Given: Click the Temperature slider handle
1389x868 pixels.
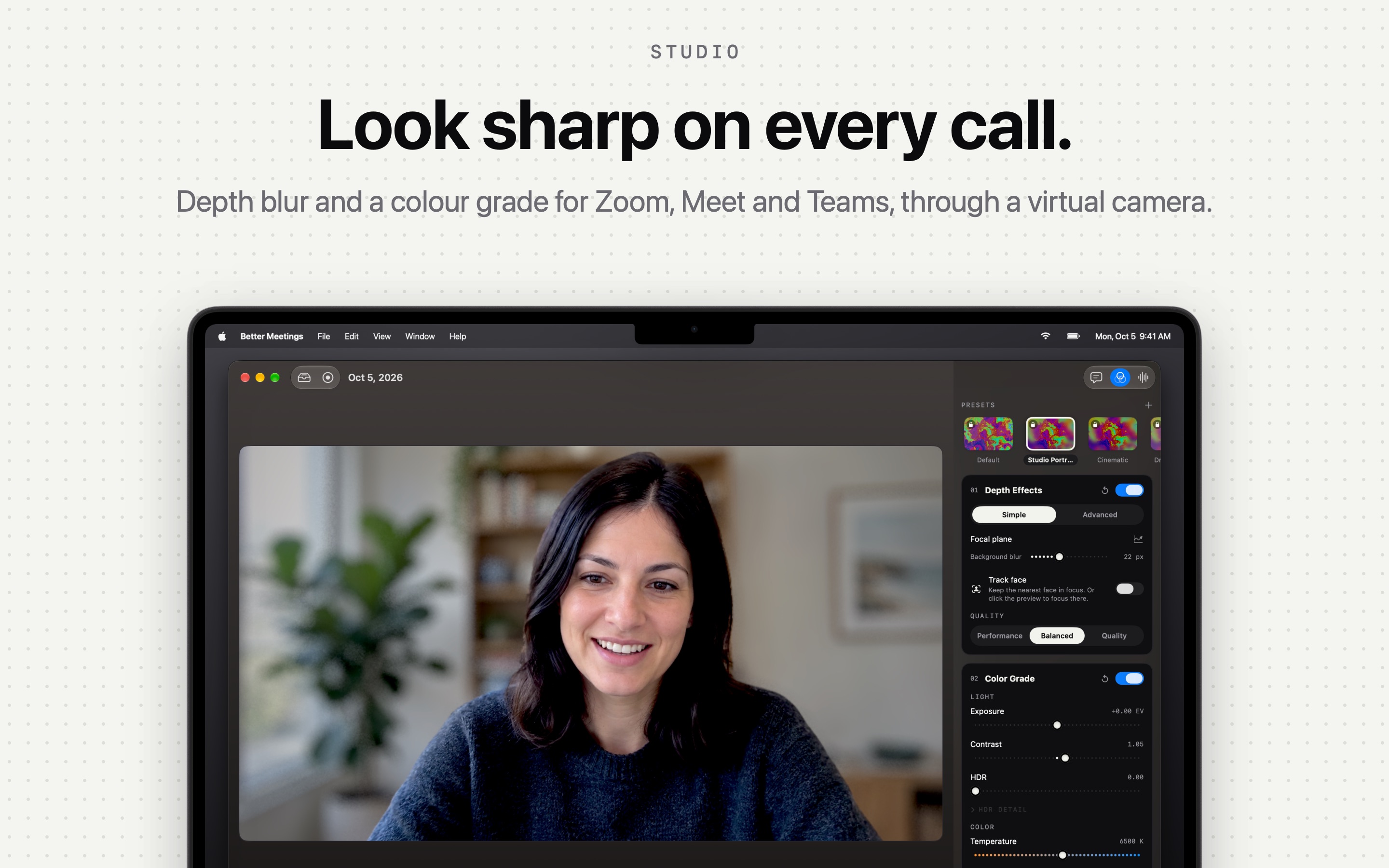Looking at the screenshot, I should 1062,855.
